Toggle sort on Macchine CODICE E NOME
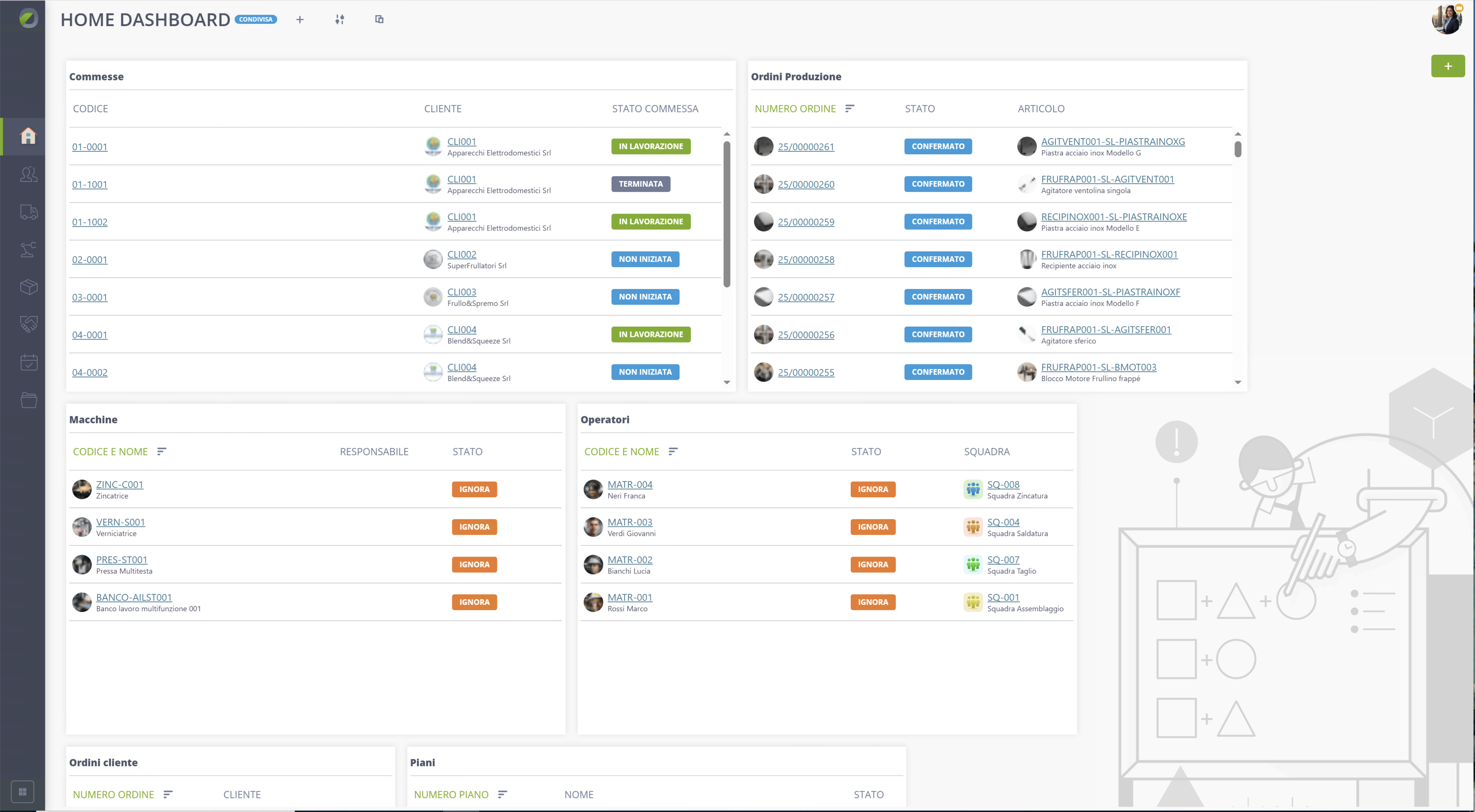The image size is (1475, 812). 162,452
